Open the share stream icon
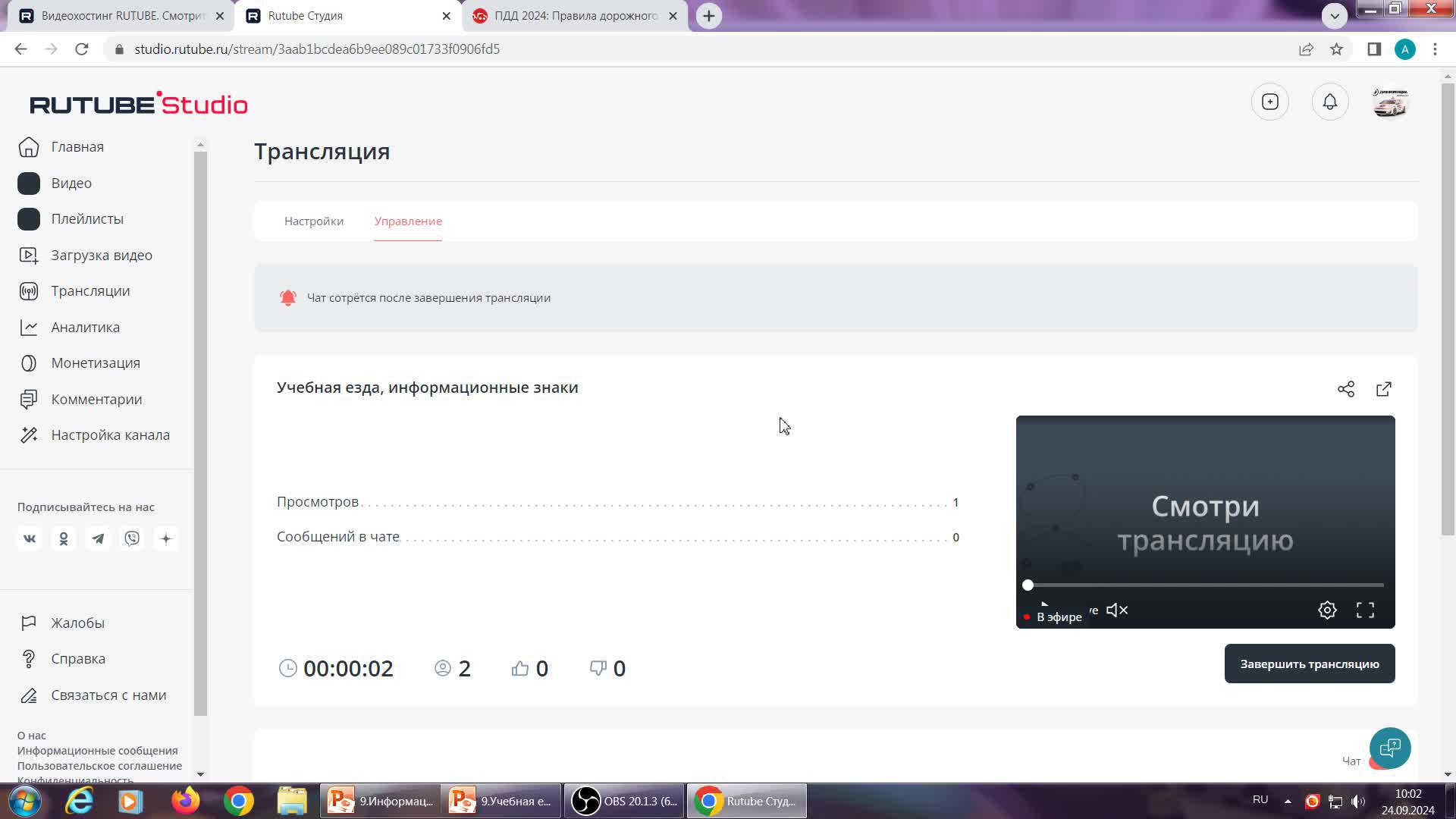Viewport: 1456px width, 819px height. point(1346,389)
